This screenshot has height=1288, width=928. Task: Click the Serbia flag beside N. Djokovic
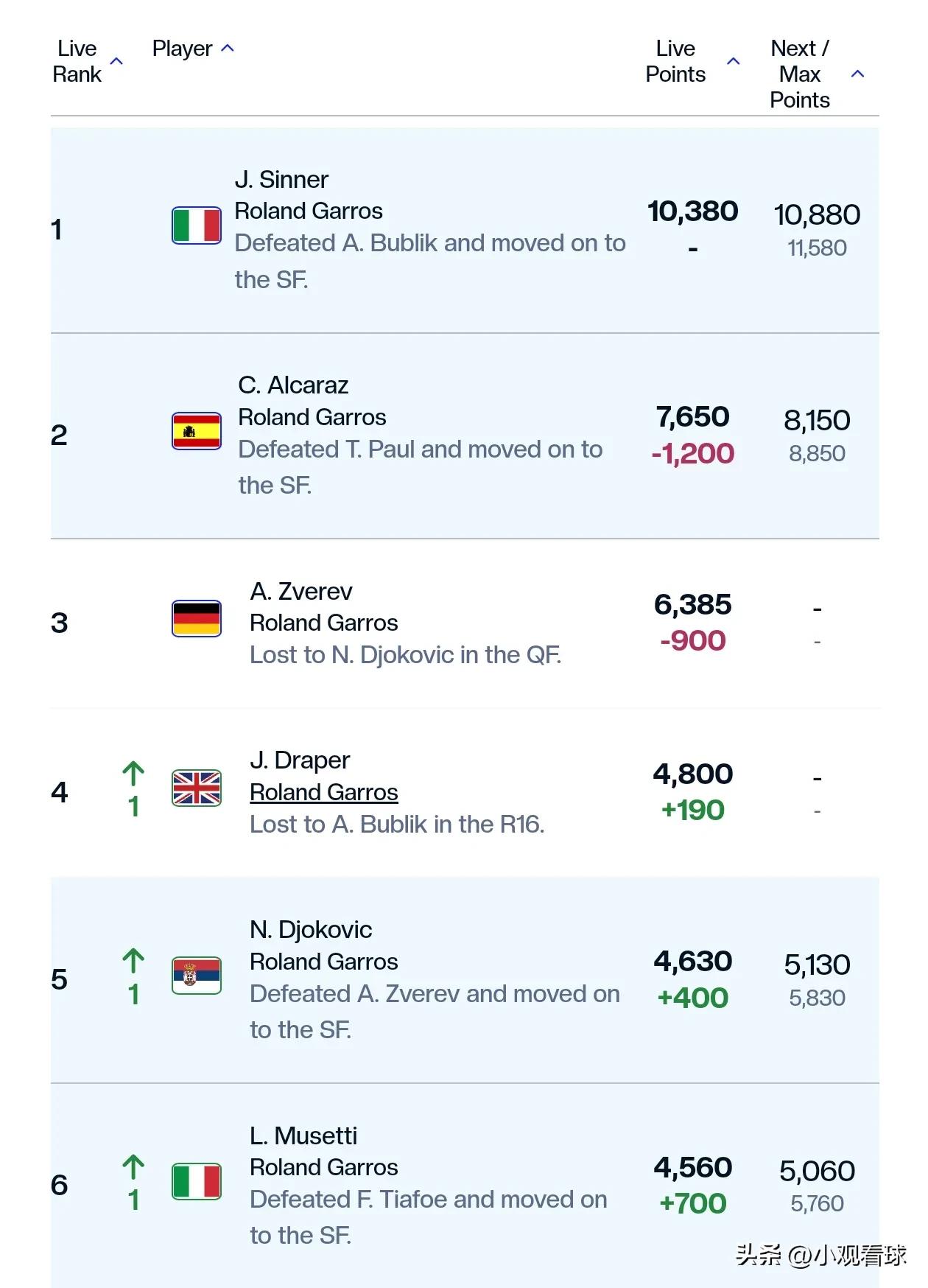196,976
